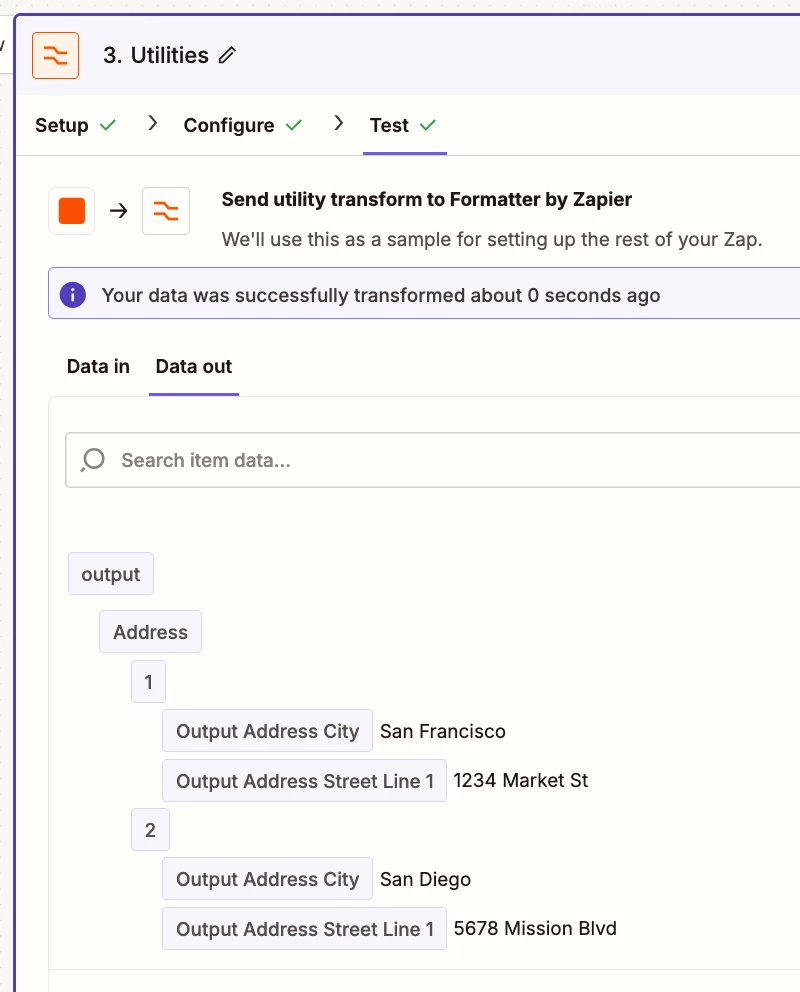The image size is (800, 992).
Task: Collapse item 2 under Address
Action: click(150, 830)
